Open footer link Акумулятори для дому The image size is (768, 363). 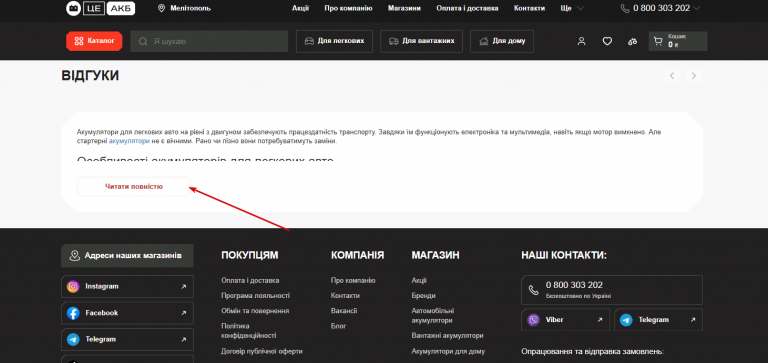(x=449, y=351)
